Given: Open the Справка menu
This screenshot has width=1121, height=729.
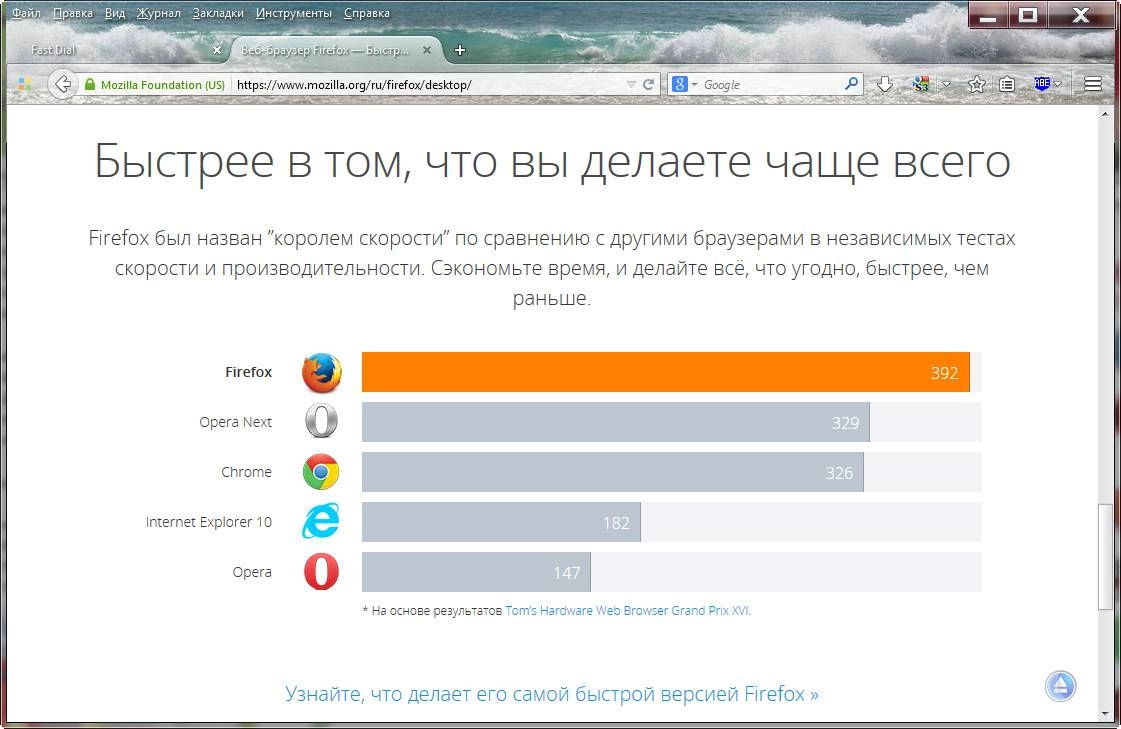Looking at the screenshot, I should point(367,13).
